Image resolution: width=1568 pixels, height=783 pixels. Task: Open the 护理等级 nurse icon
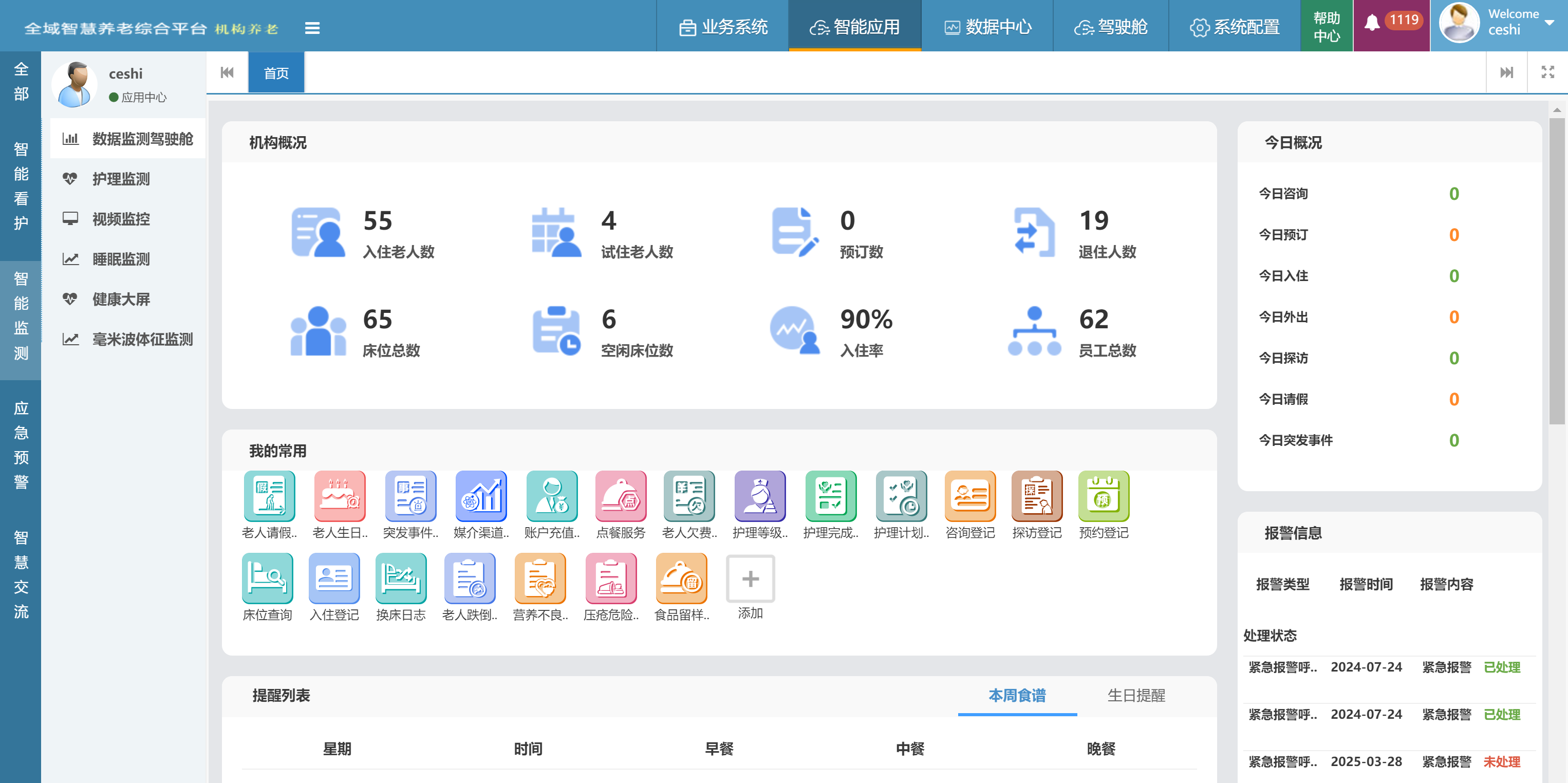pos(760,496)
